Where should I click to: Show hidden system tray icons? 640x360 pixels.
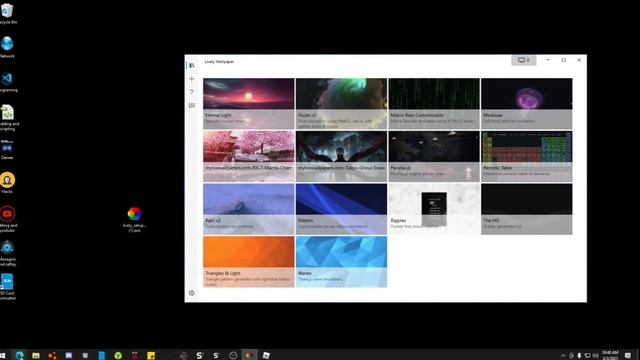[563, 356]
